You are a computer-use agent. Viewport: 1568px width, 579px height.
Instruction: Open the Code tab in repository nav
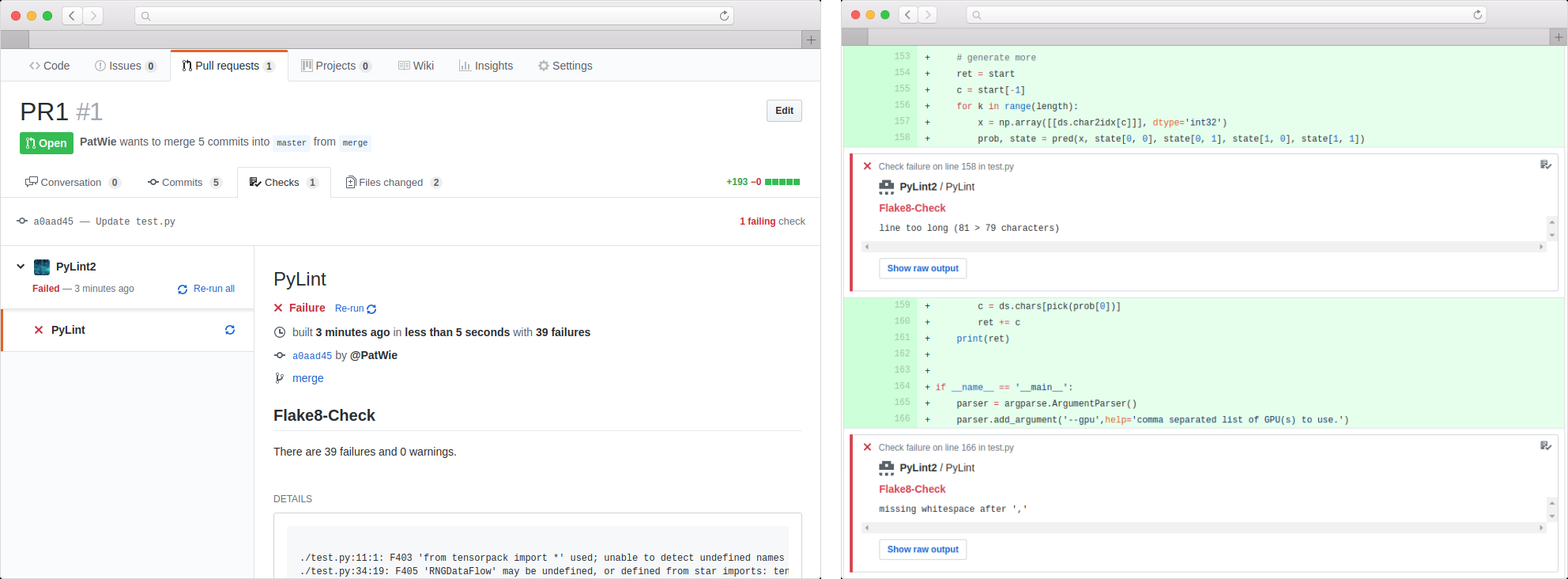pyautogui.click(x=50, y=66)
